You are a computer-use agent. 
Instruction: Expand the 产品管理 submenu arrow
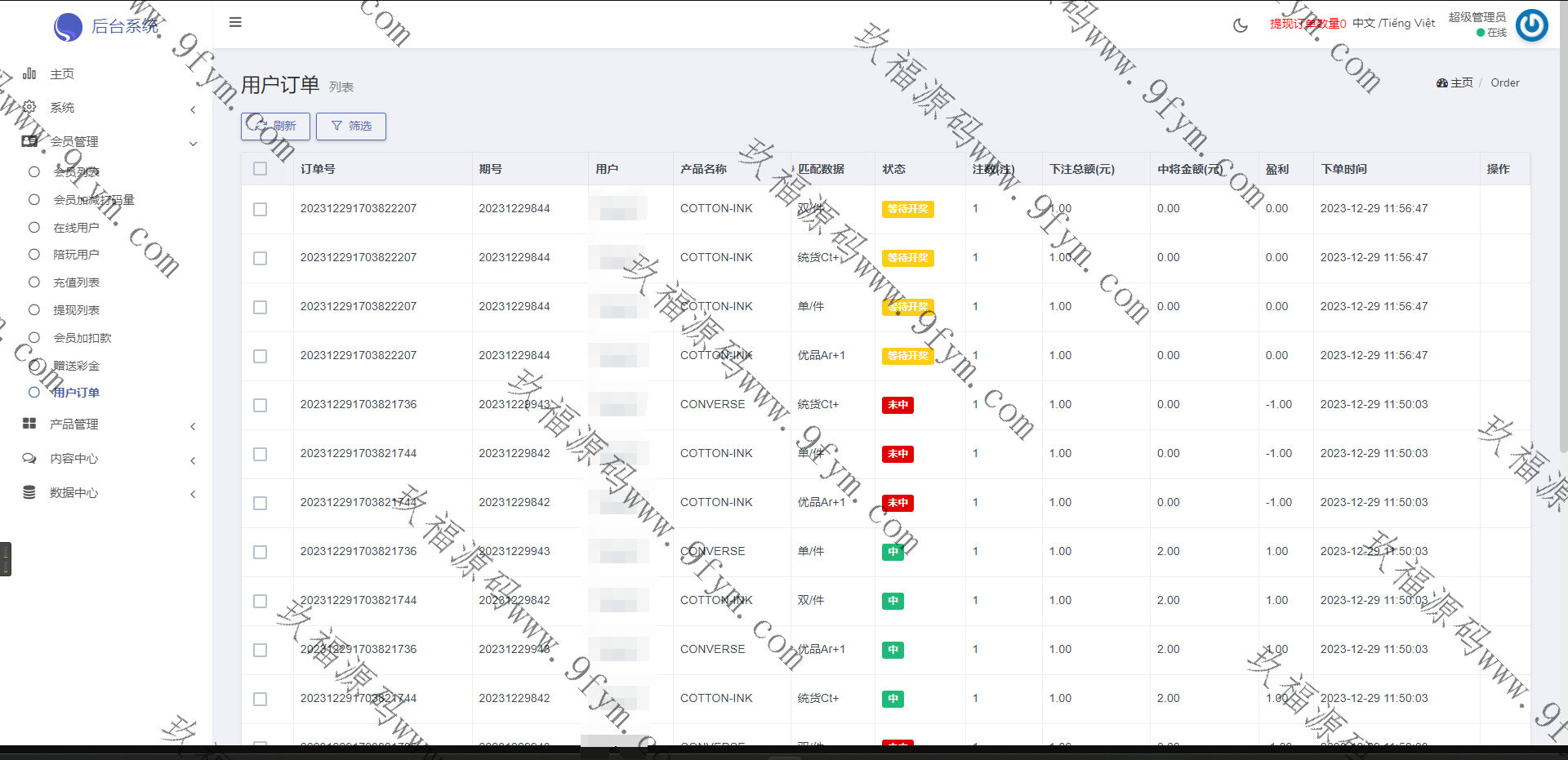point(193,426)
